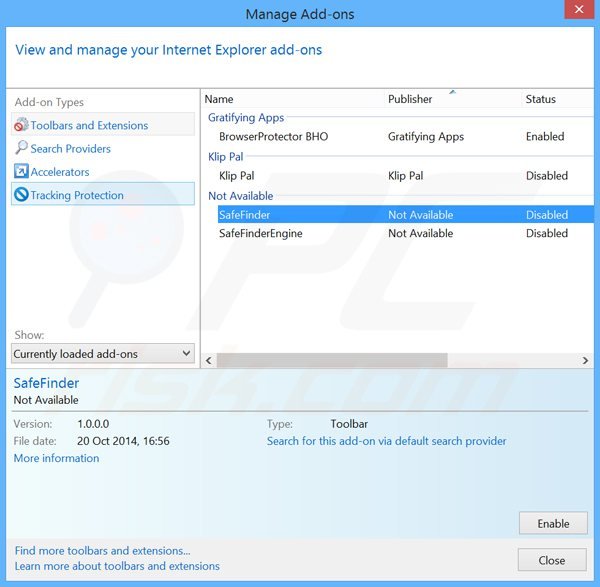
Task: Click the Toolbars and Extensions icon
Action: 21,125
